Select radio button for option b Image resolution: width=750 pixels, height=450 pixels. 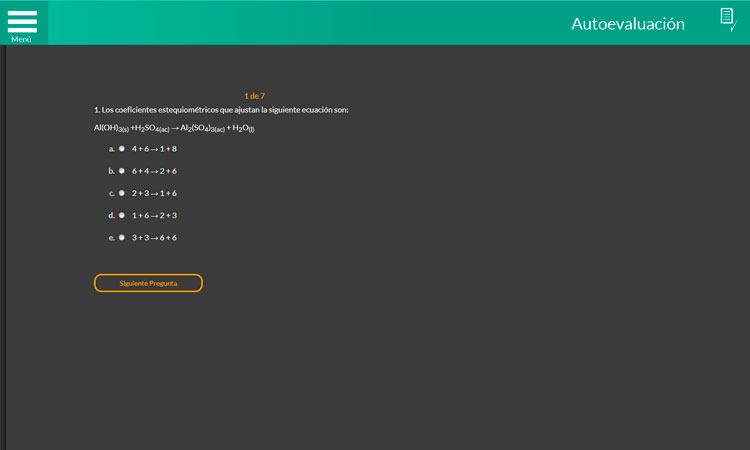[x=122, y=171]
